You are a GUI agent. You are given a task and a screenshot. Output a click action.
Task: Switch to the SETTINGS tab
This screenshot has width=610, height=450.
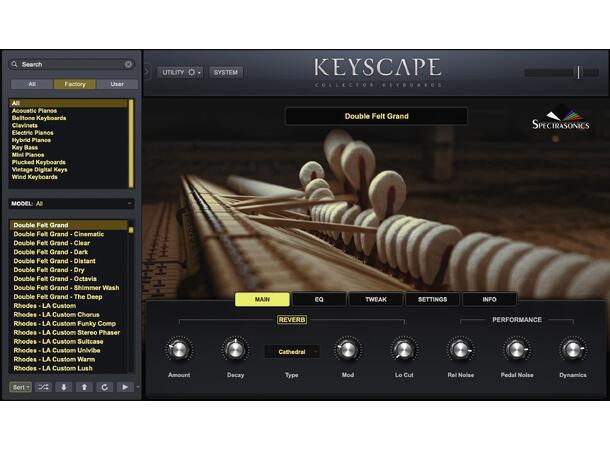tap(433, 299)
